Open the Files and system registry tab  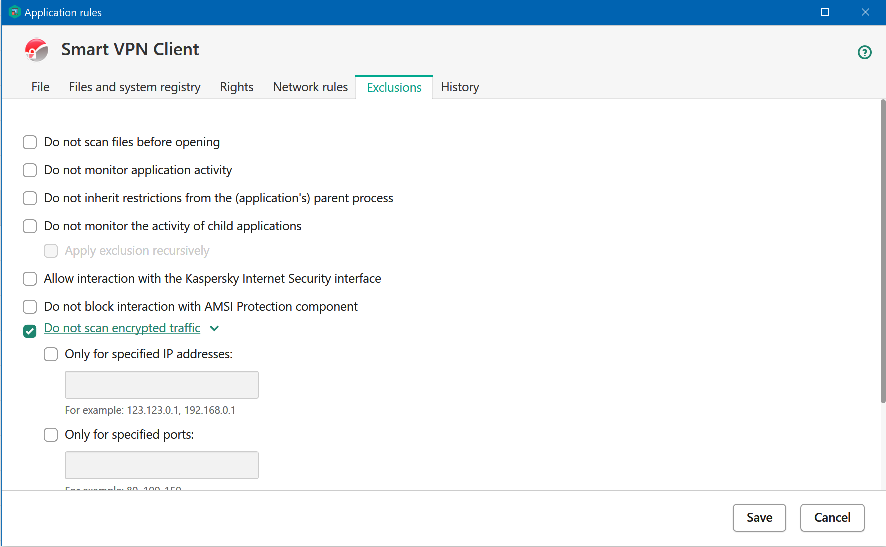(x=135, y=87)
